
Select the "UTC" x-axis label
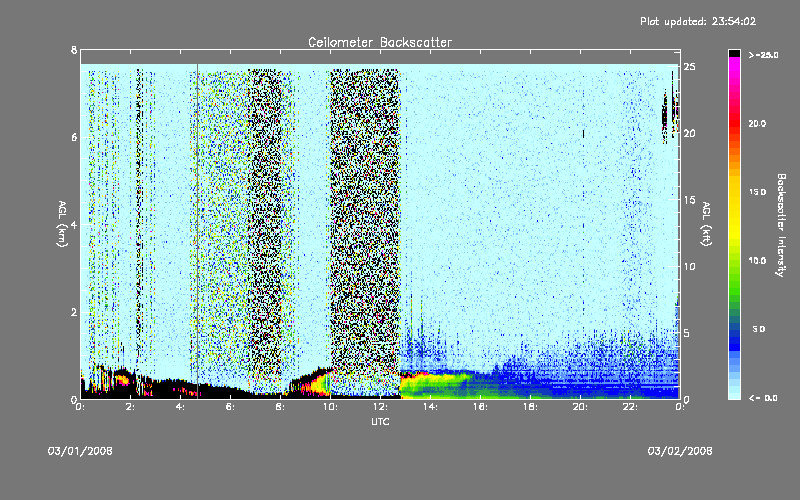coord(380,421)
